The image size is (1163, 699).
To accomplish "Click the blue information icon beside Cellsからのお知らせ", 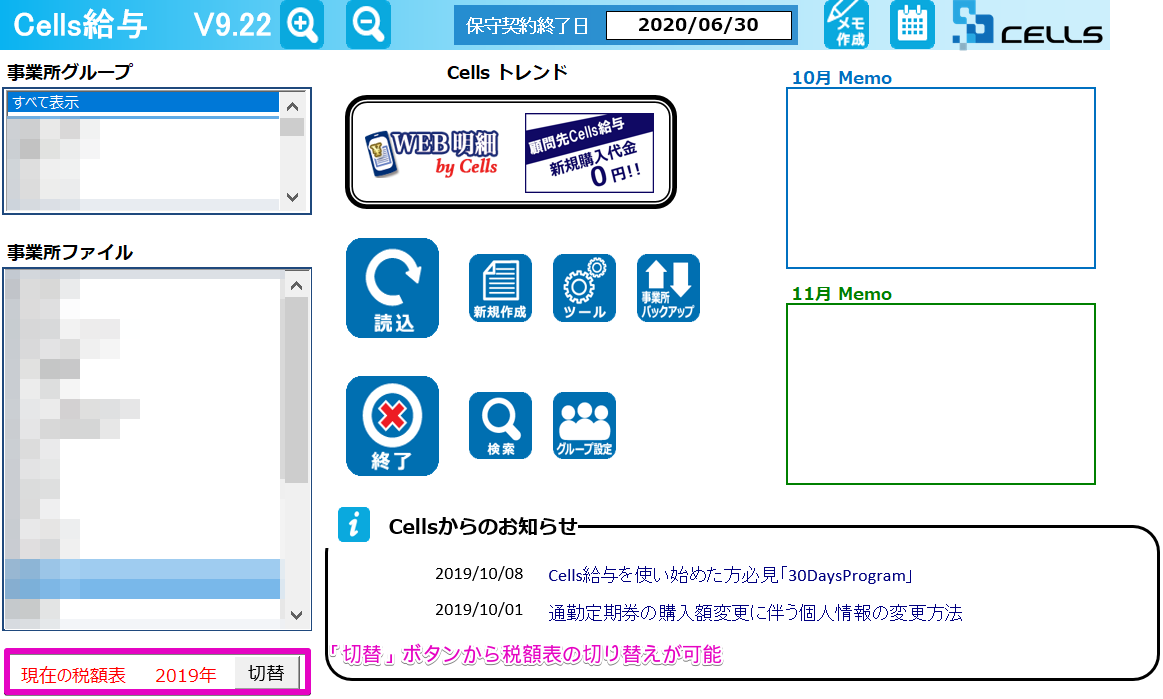I will 354,525.
